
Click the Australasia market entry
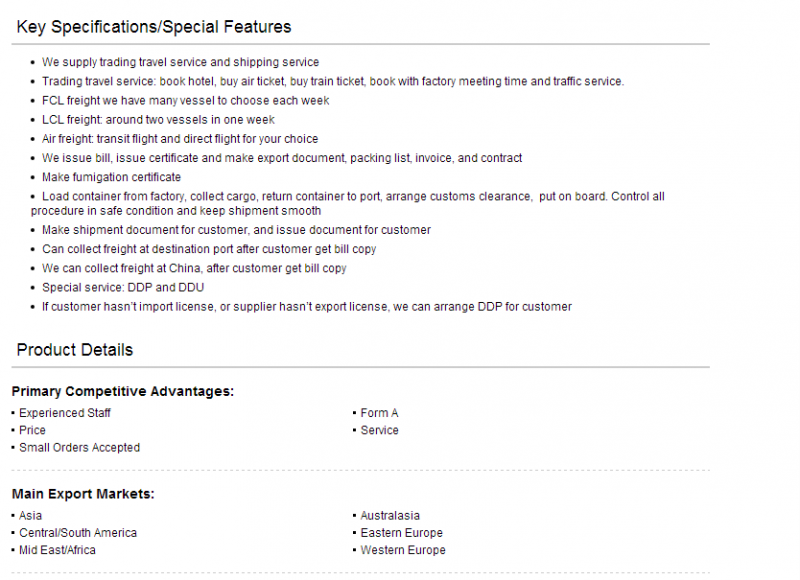point(390,516)
